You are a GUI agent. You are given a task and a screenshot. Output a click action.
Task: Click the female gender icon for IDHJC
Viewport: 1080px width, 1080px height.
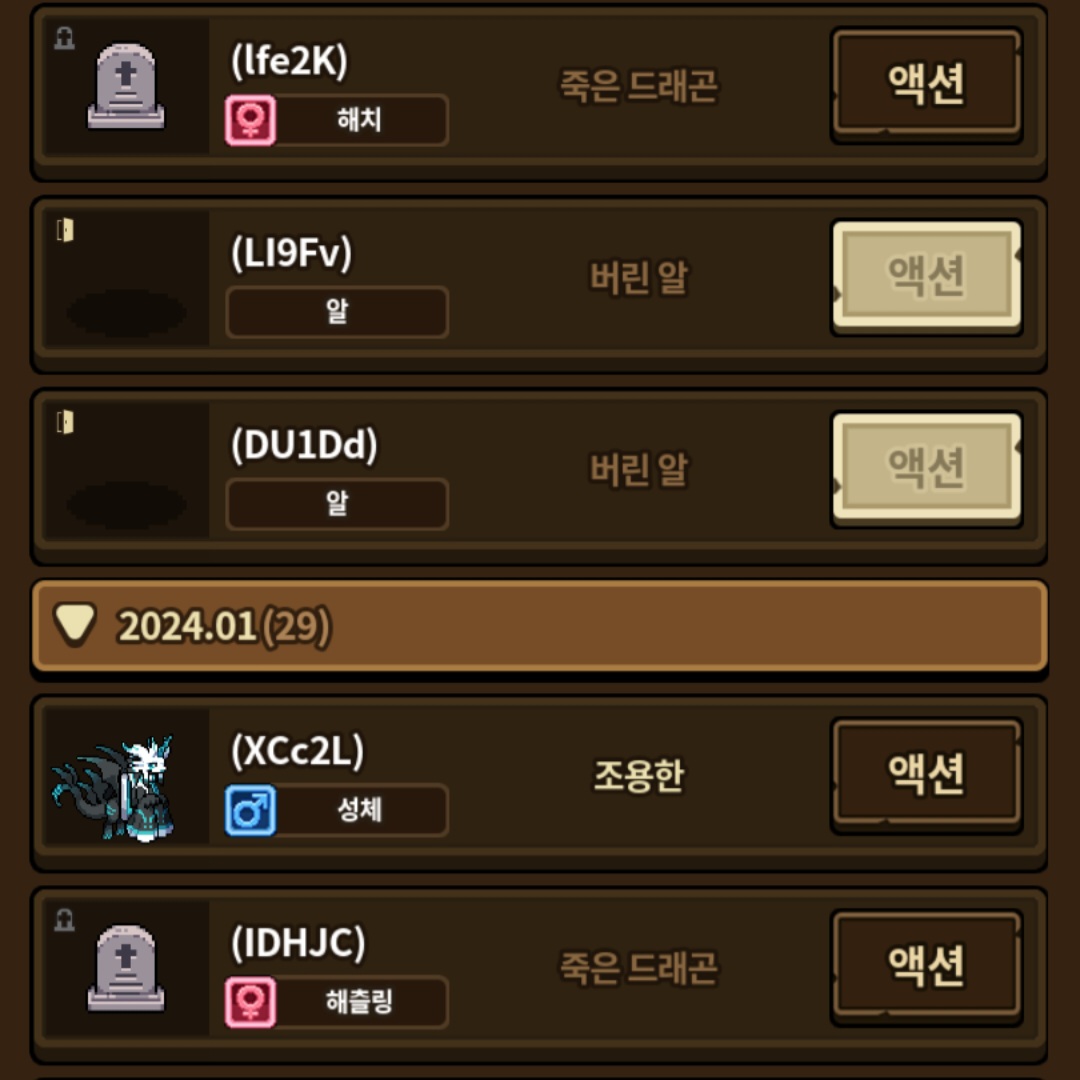tap(251, 1002)
